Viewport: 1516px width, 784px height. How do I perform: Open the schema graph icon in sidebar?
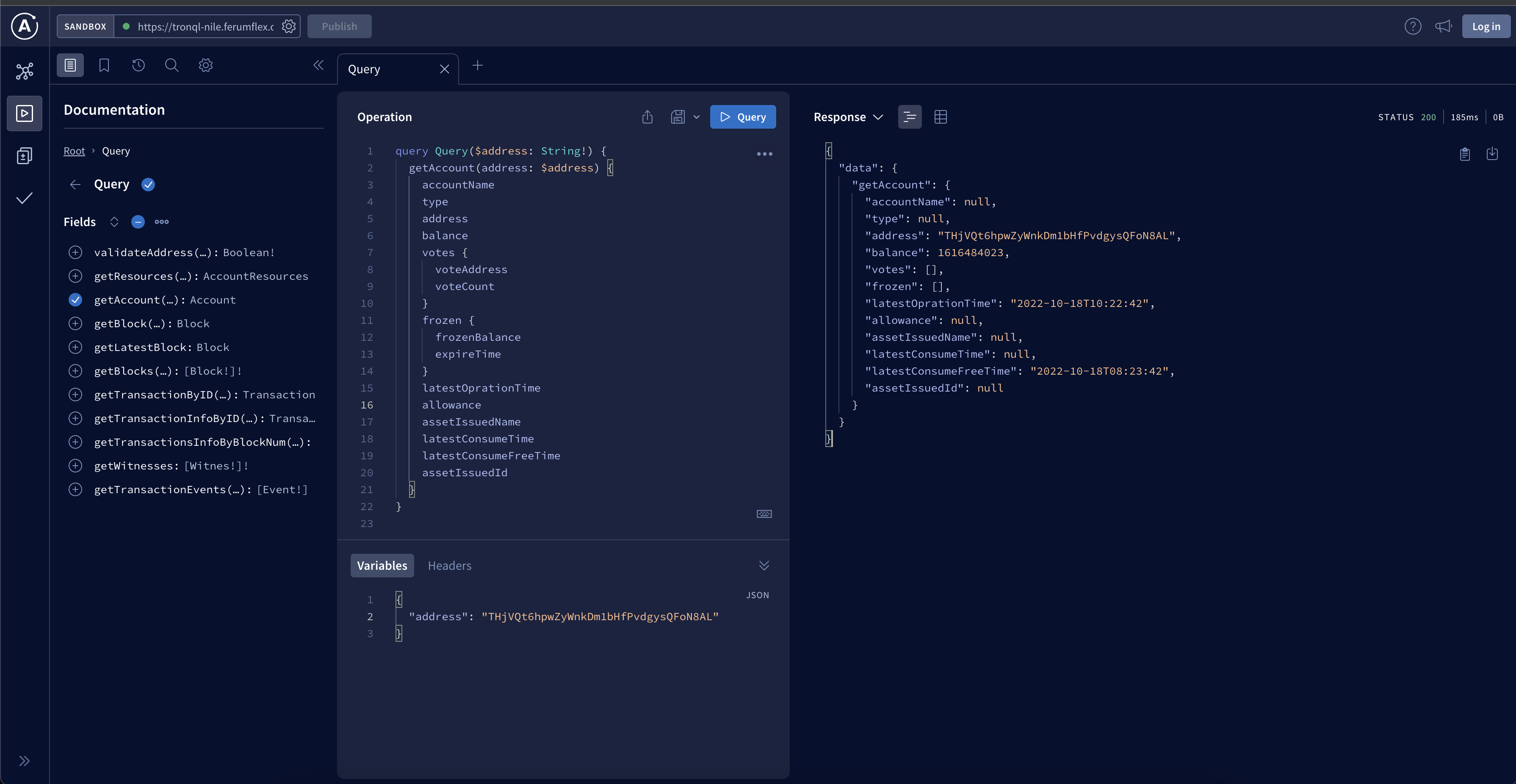pyautogui.click(x=24, y=71)
